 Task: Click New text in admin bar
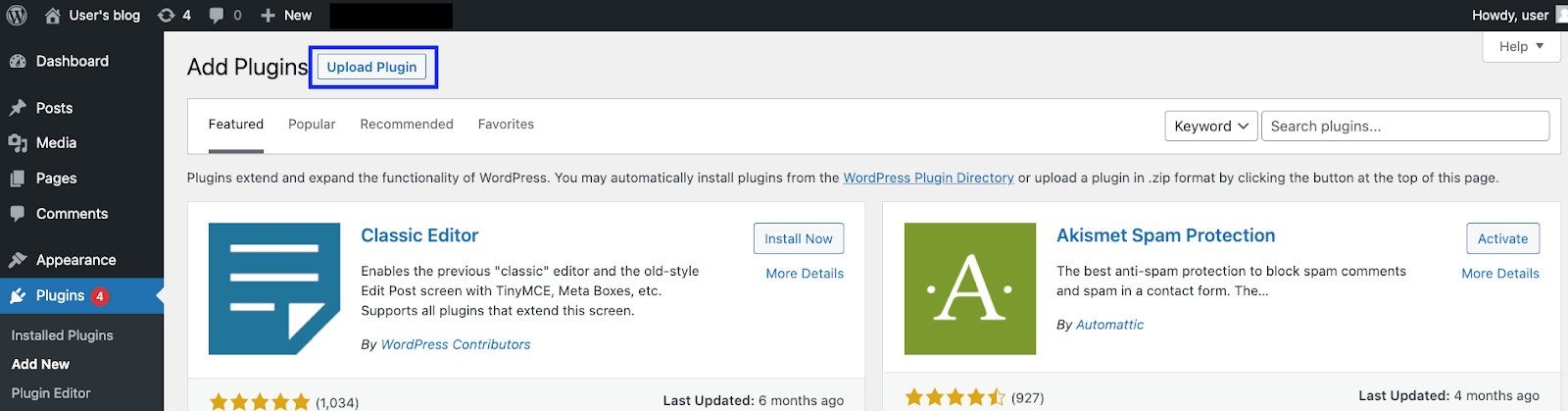point(298,16)
